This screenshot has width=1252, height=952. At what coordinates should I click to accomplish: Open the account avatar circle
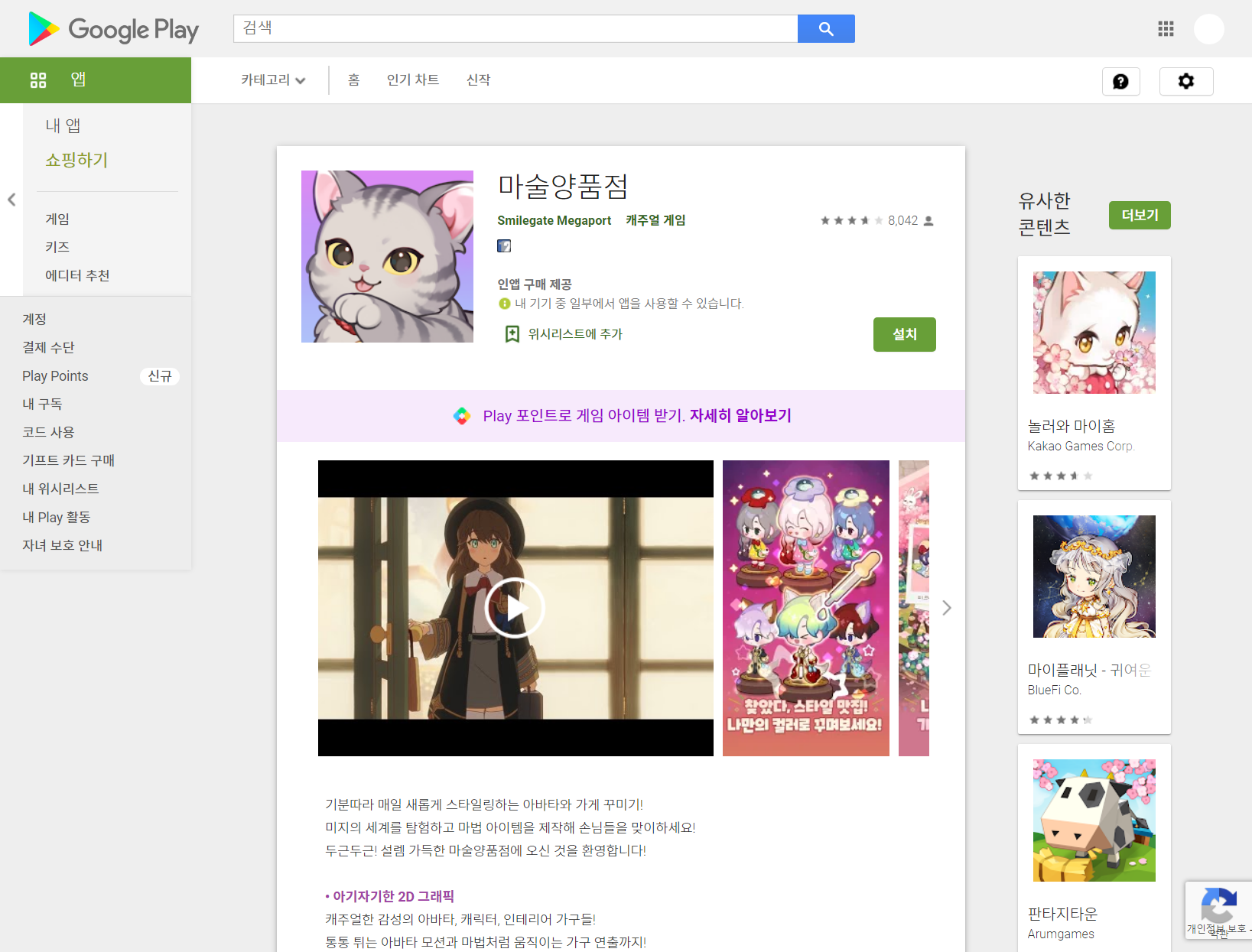coord(1209,29)
